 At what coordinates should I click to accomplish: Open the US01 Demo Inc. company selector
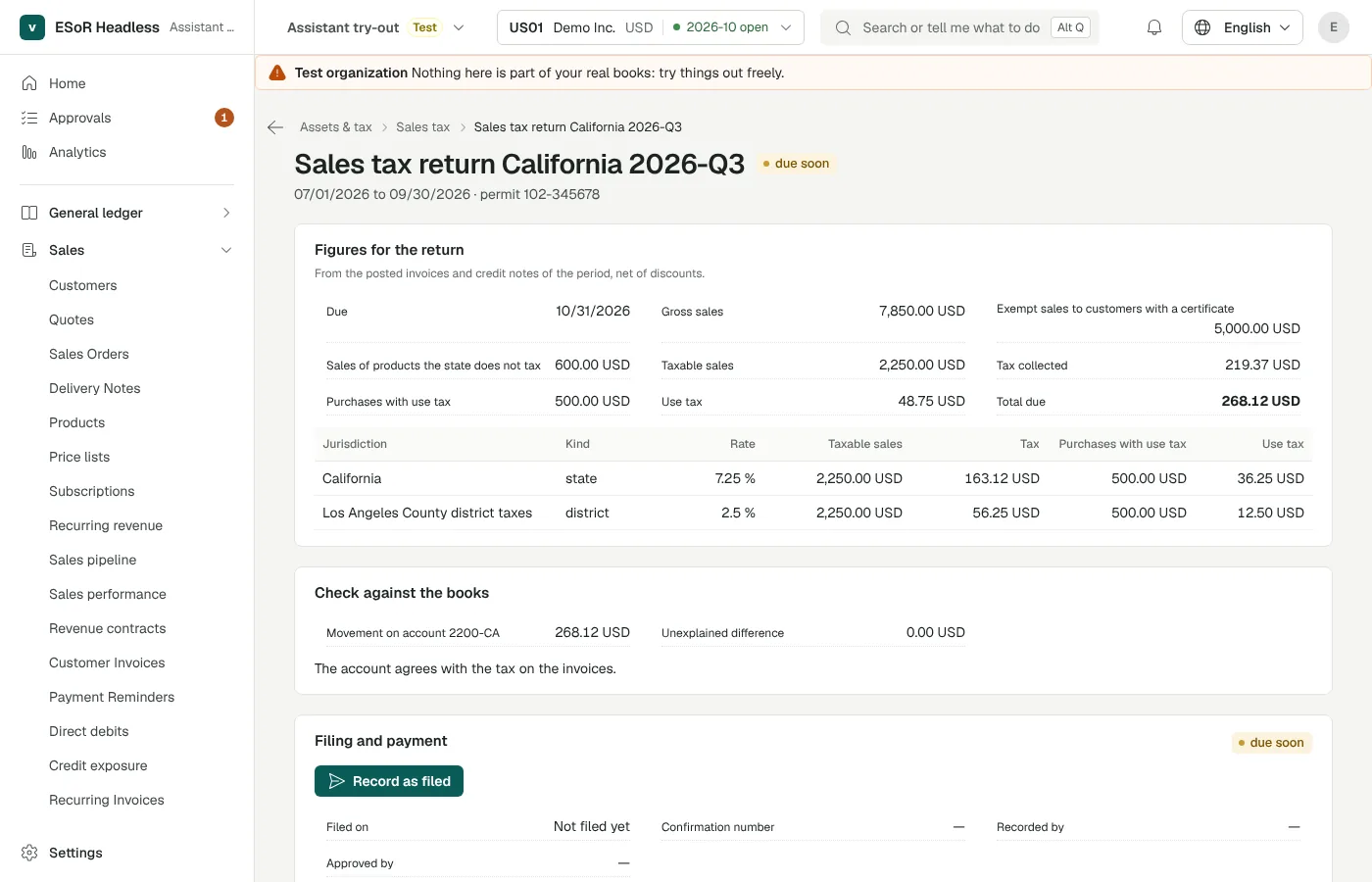coord(651,27)
